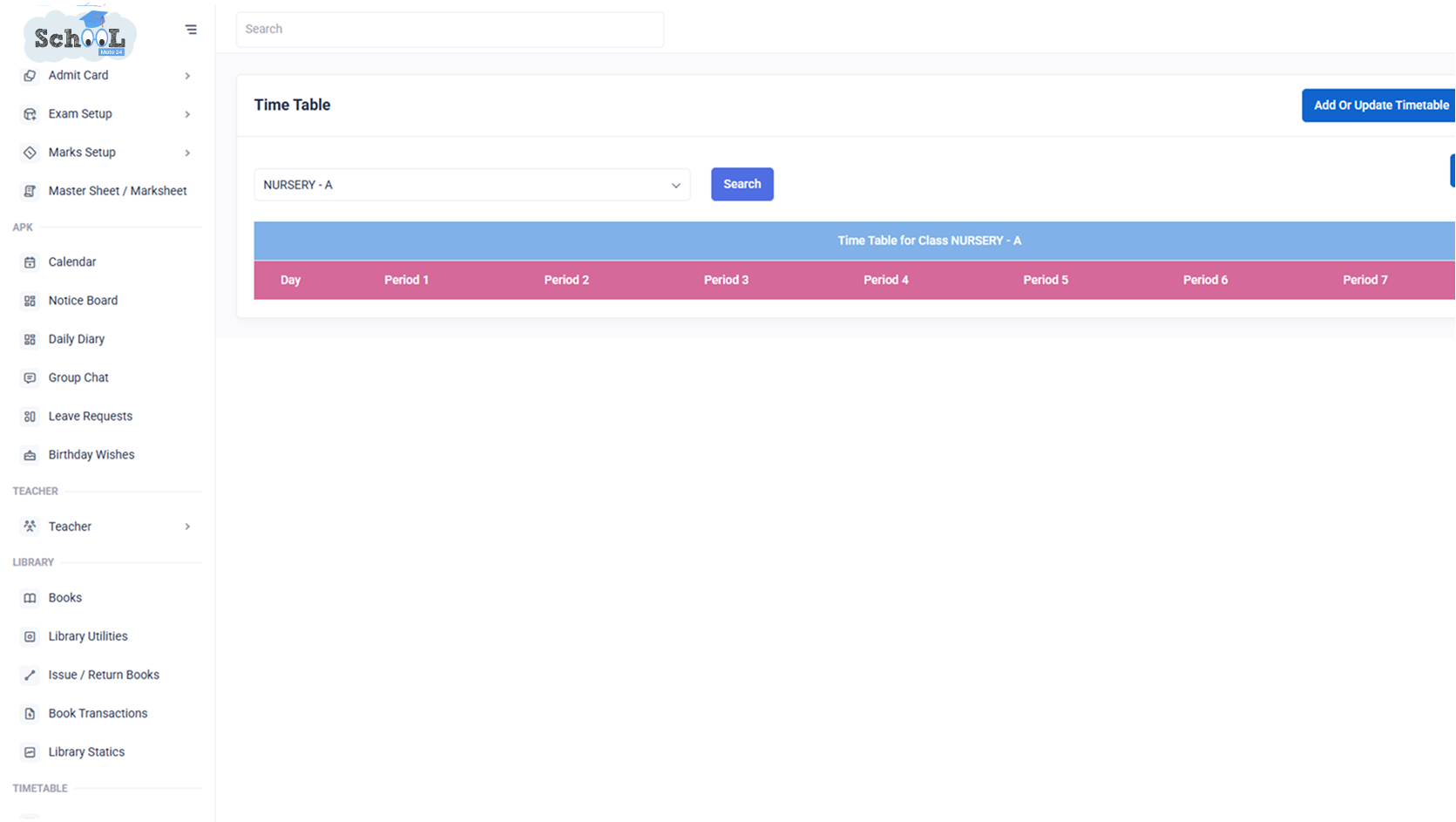The image size is (1456, 822).
Task: Expand Teacher submenu chevron
Action: 187,526
